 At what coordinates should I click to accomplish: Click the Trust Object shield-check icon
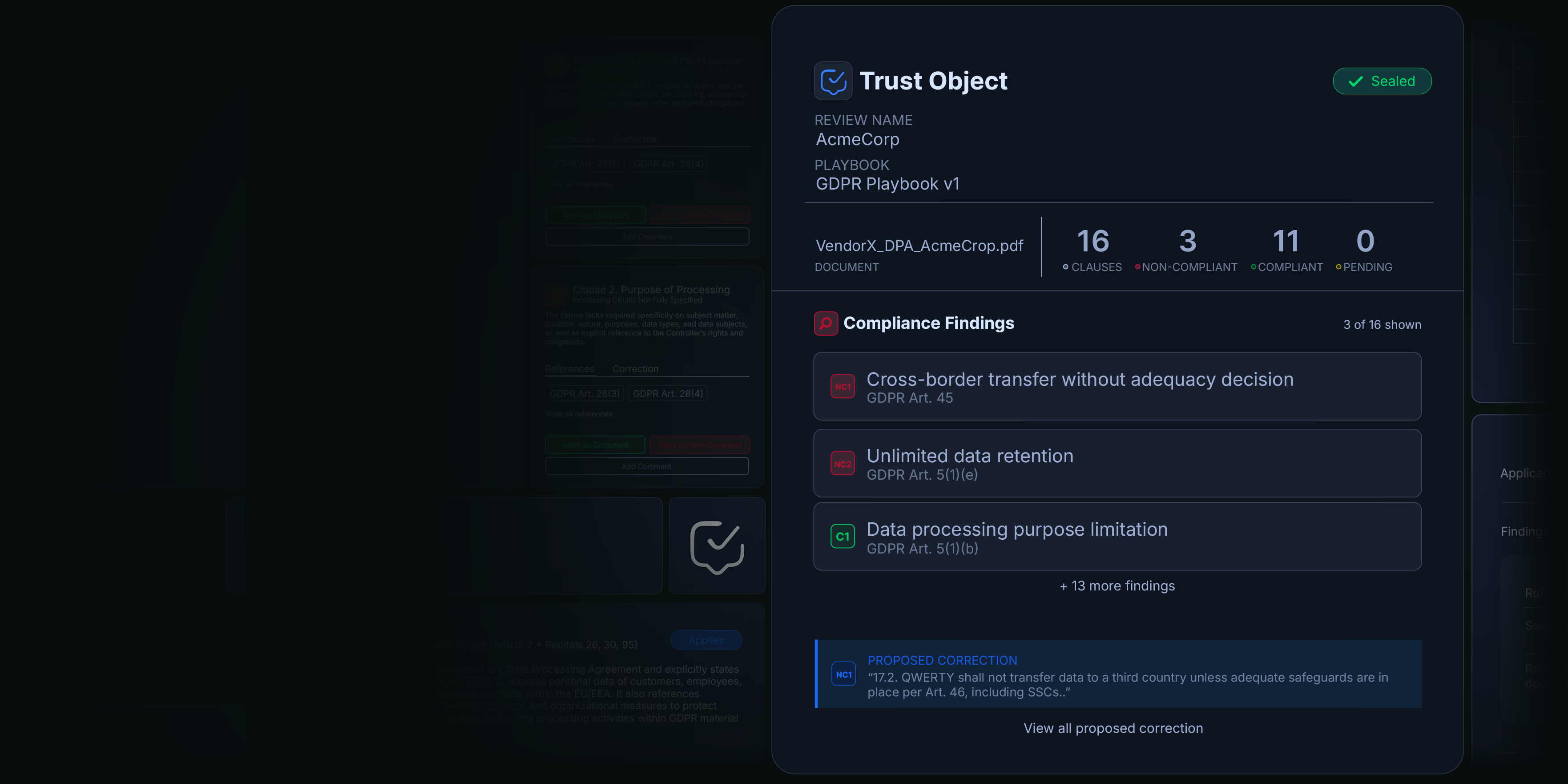pos(833,81)
